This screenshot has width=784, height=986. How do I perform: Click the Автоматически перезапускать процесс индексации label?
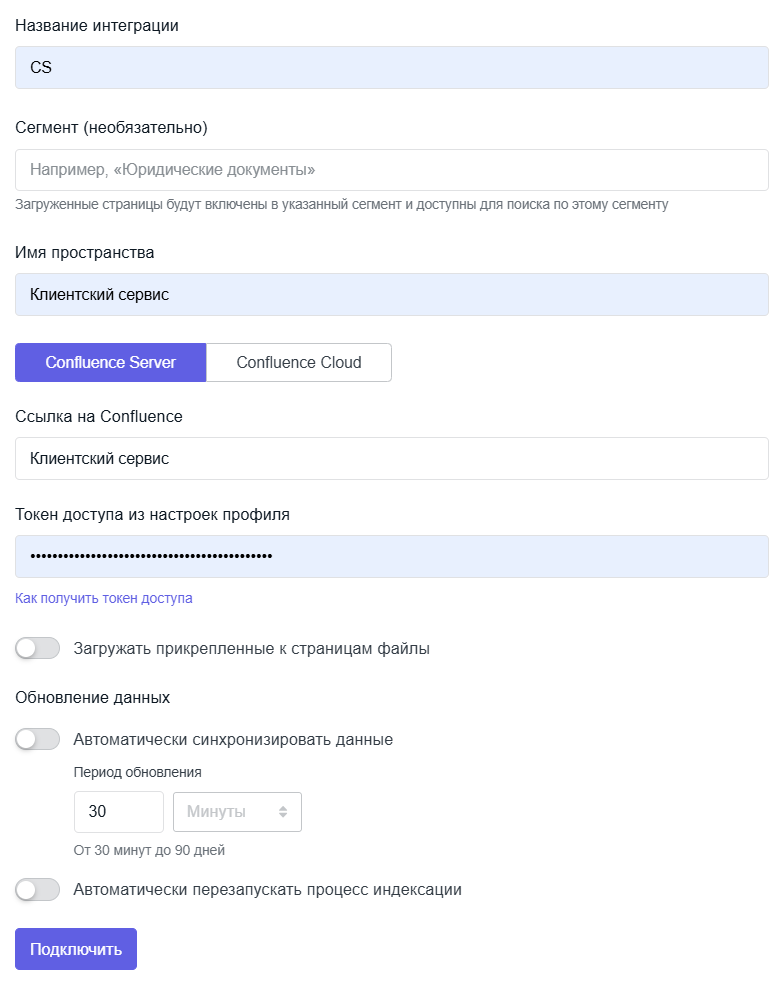tap(267, 889)
